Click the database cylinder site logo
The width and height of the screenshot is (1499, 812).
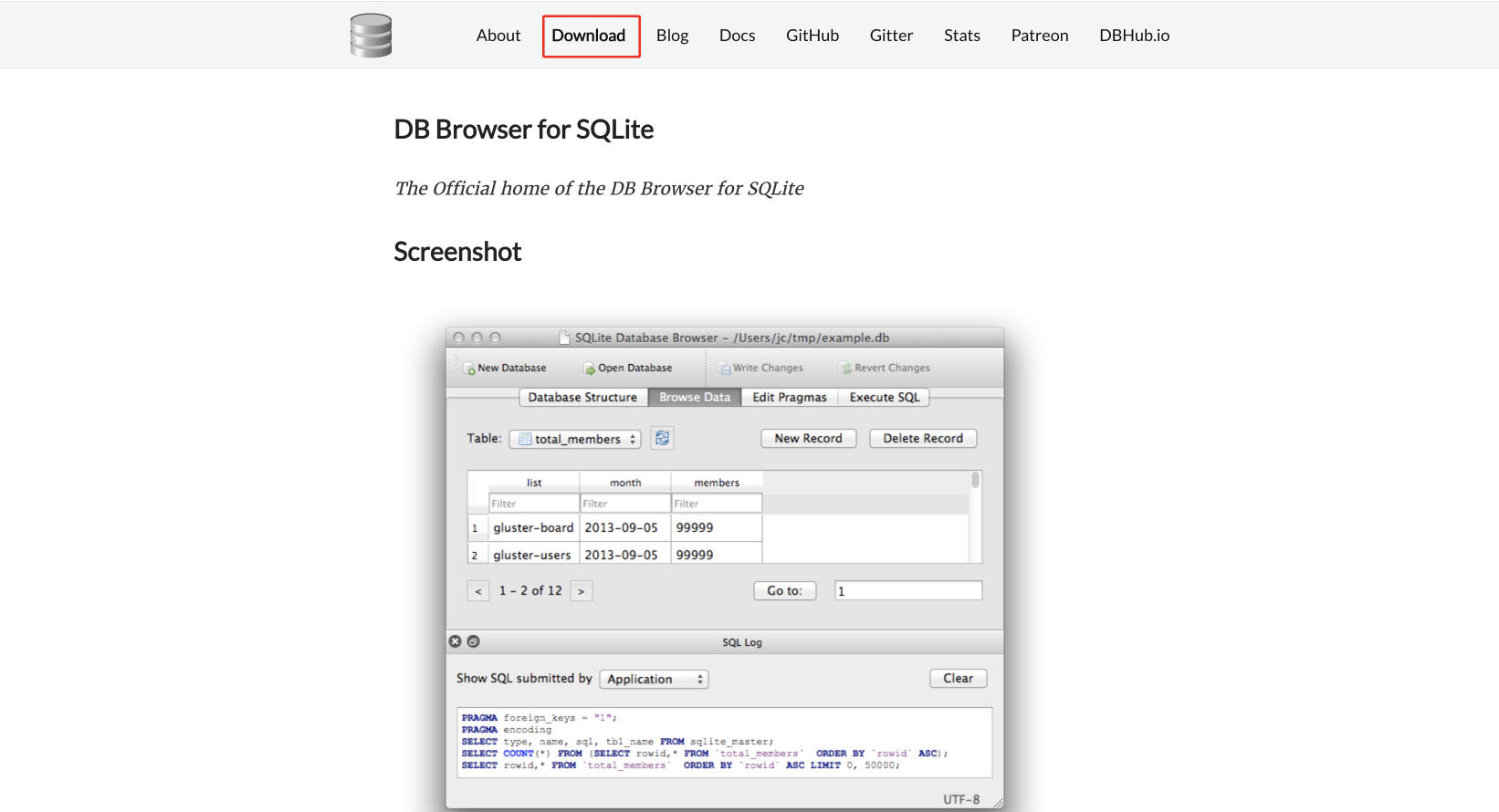[x=371, y=36]
